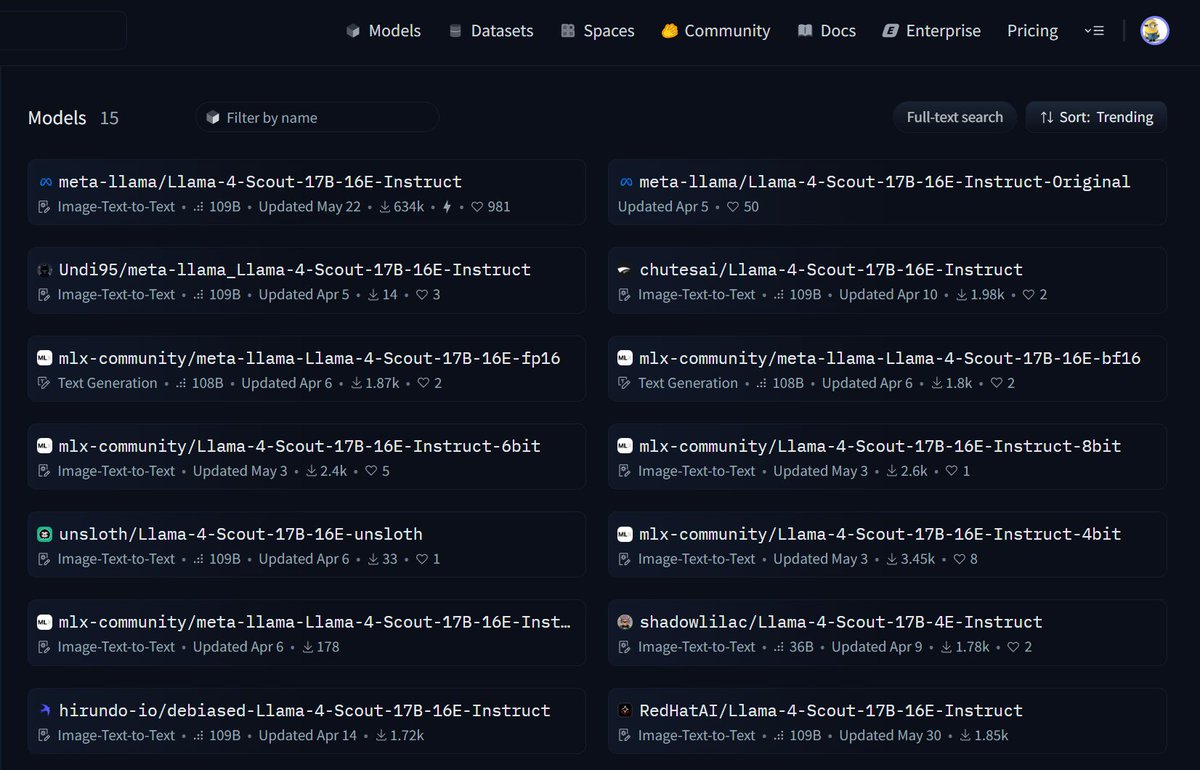Image resolution: width=1200 pixels, height=770 pixels.
Task: Open hirundo-io/debiased-Llama-4-Scout model
Action: coord(306,721)
